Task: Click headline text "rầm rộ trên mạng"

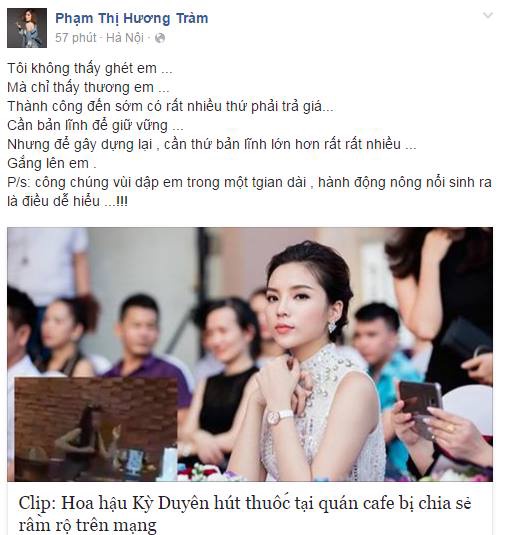Action: pyautogui.click(x=87, y=526)
